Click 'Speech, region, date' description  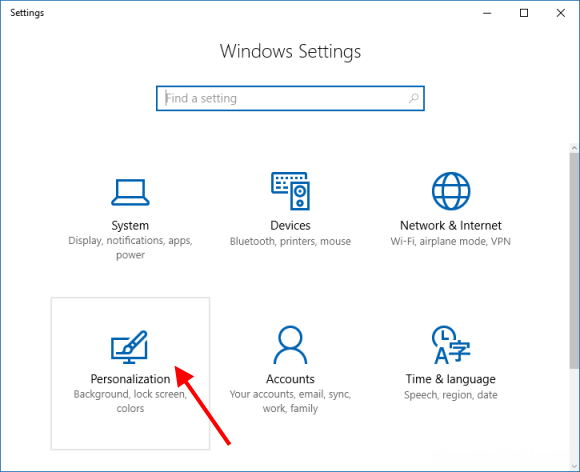click(451, 395)
